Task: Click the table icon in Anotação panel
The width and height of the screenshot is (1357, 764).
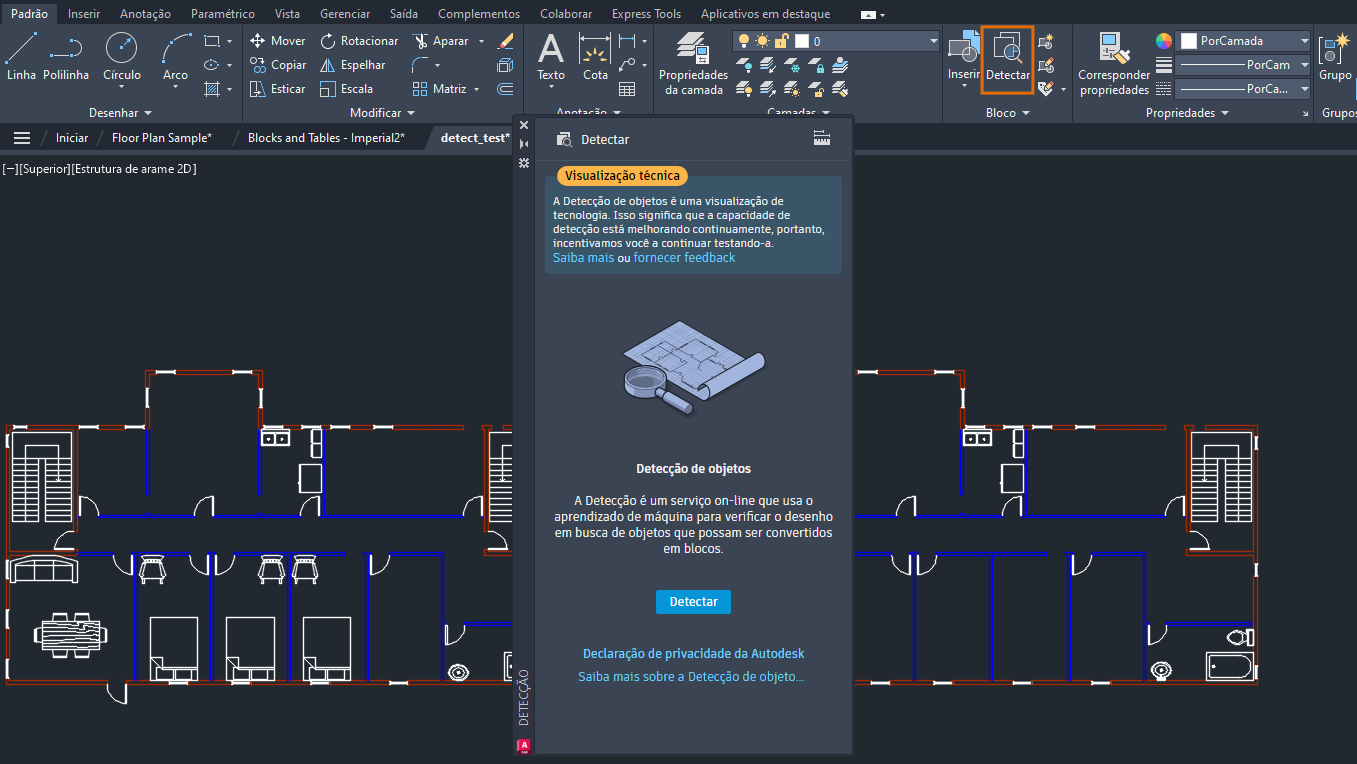Action: 627,89
